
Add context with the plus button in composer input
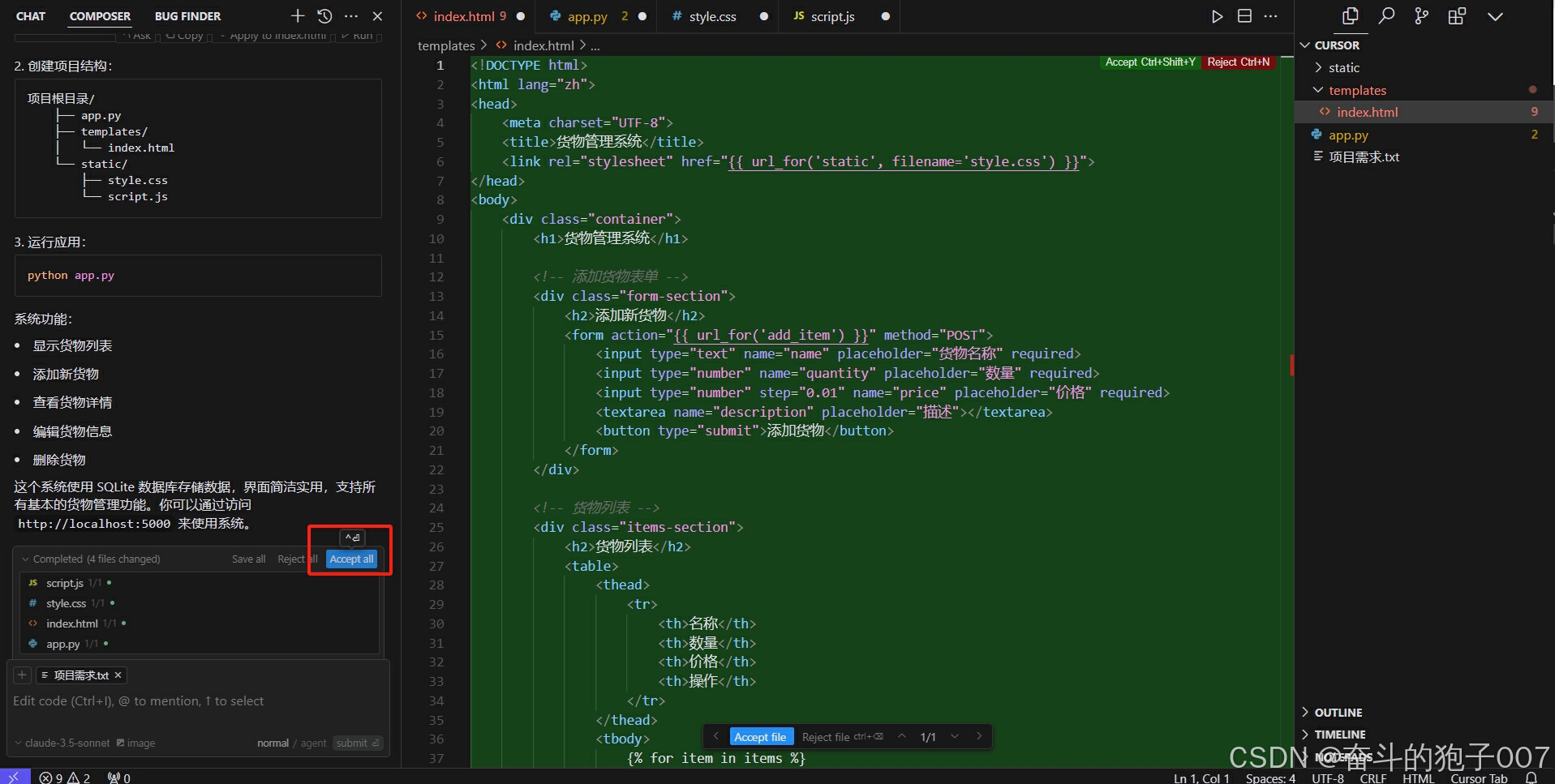point(23,675)
